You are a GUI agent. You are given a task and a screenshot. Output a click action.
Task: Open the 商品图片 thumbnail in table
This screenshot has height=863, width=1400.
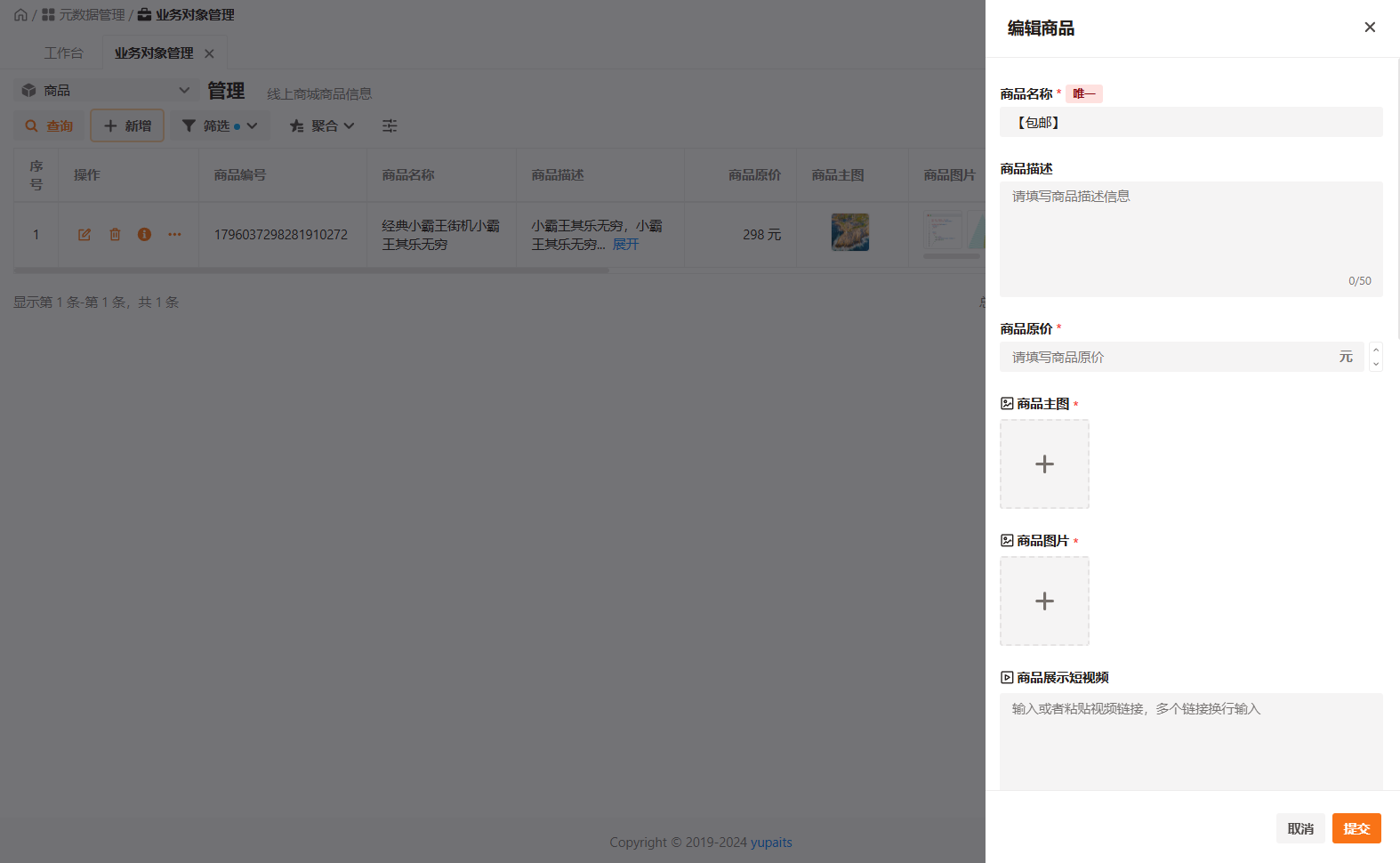coord(943,231)
